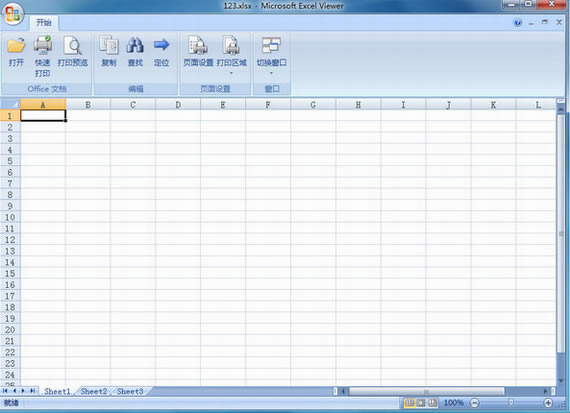
Task: Click the horizontal scrollbar right arrow
Action: click(545, 391)
